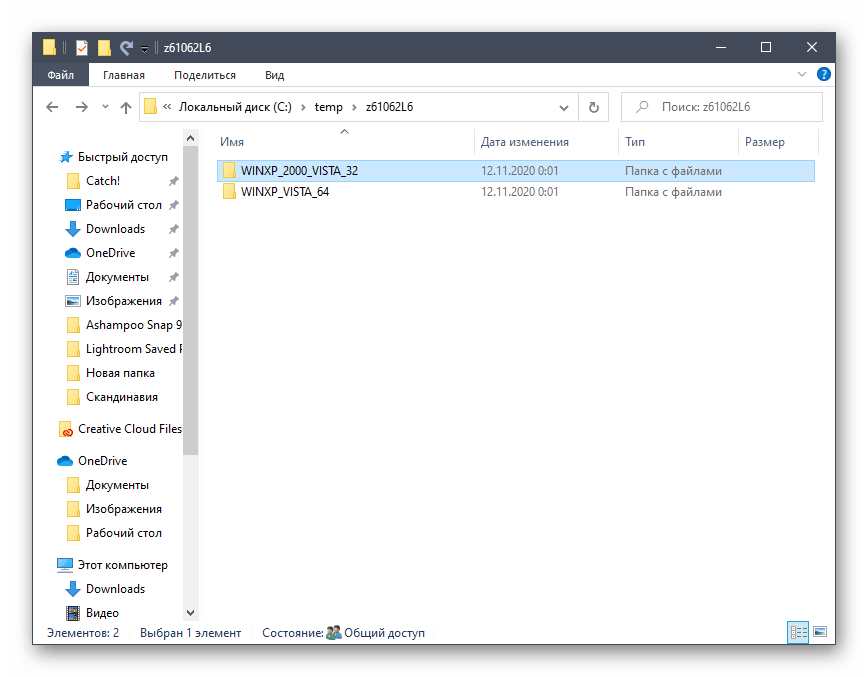This screenshot has height=677, width=868.
Task: Switch to the Главная ribbon tab
Action: (124, 75)
